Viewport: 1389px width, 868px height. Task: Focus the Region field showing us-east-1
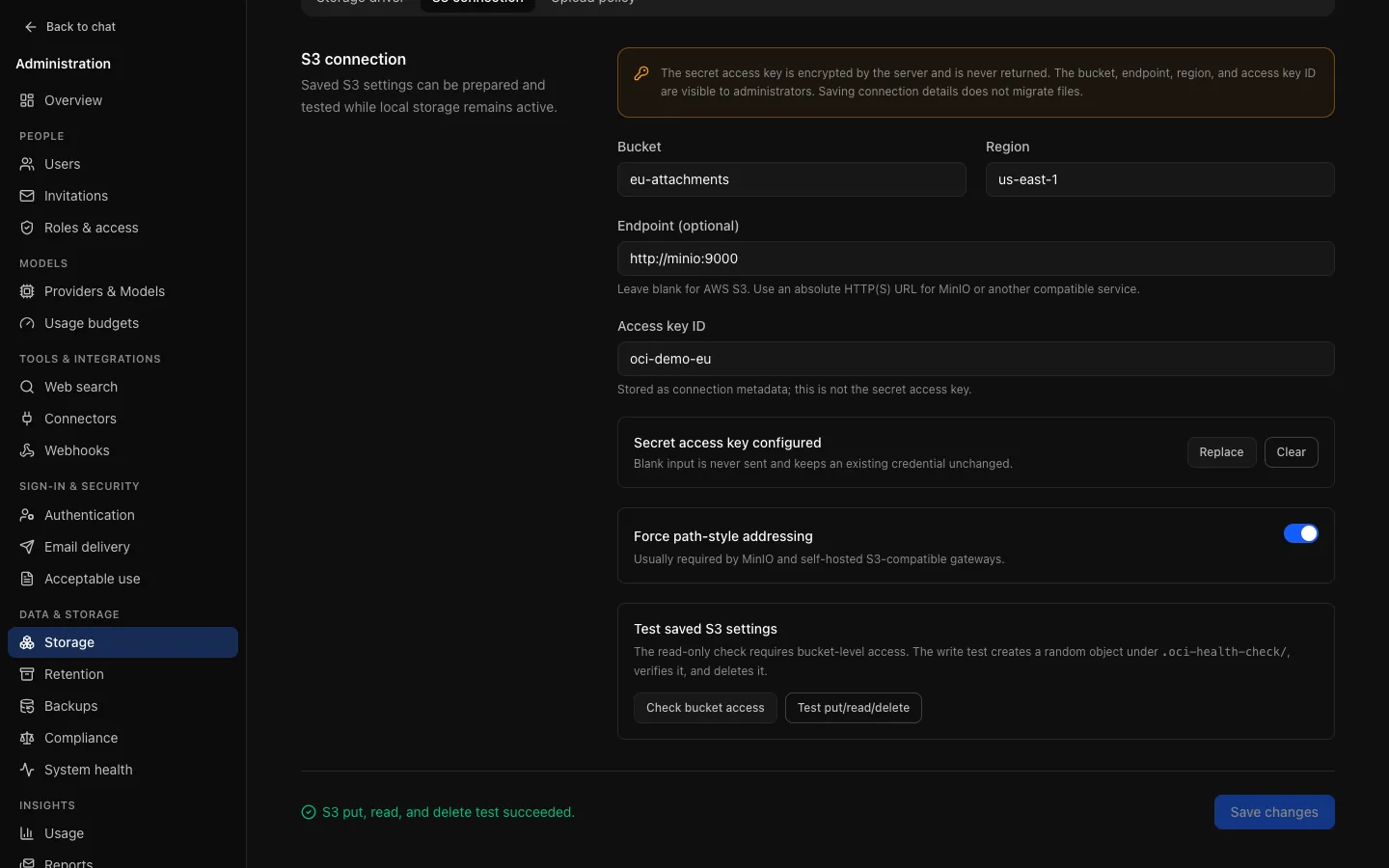click(1159, 179)
